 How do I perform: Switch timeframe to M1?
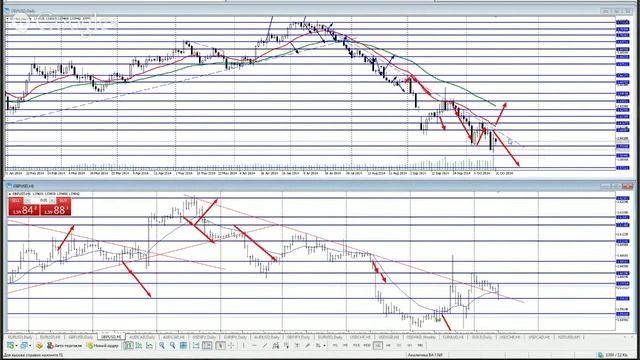[x=335, y=345]
